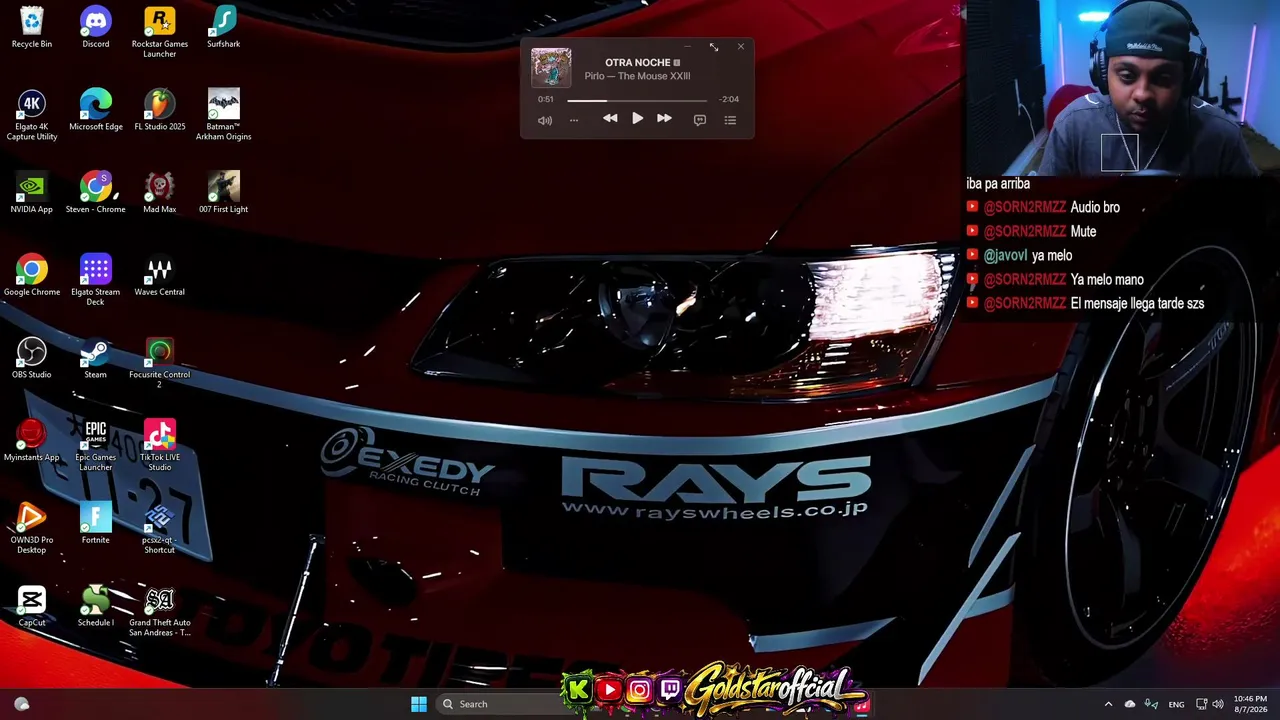
Task: Click the "Pirlo — The Mouse XXIII" link
Action: (x=637, y=76)
